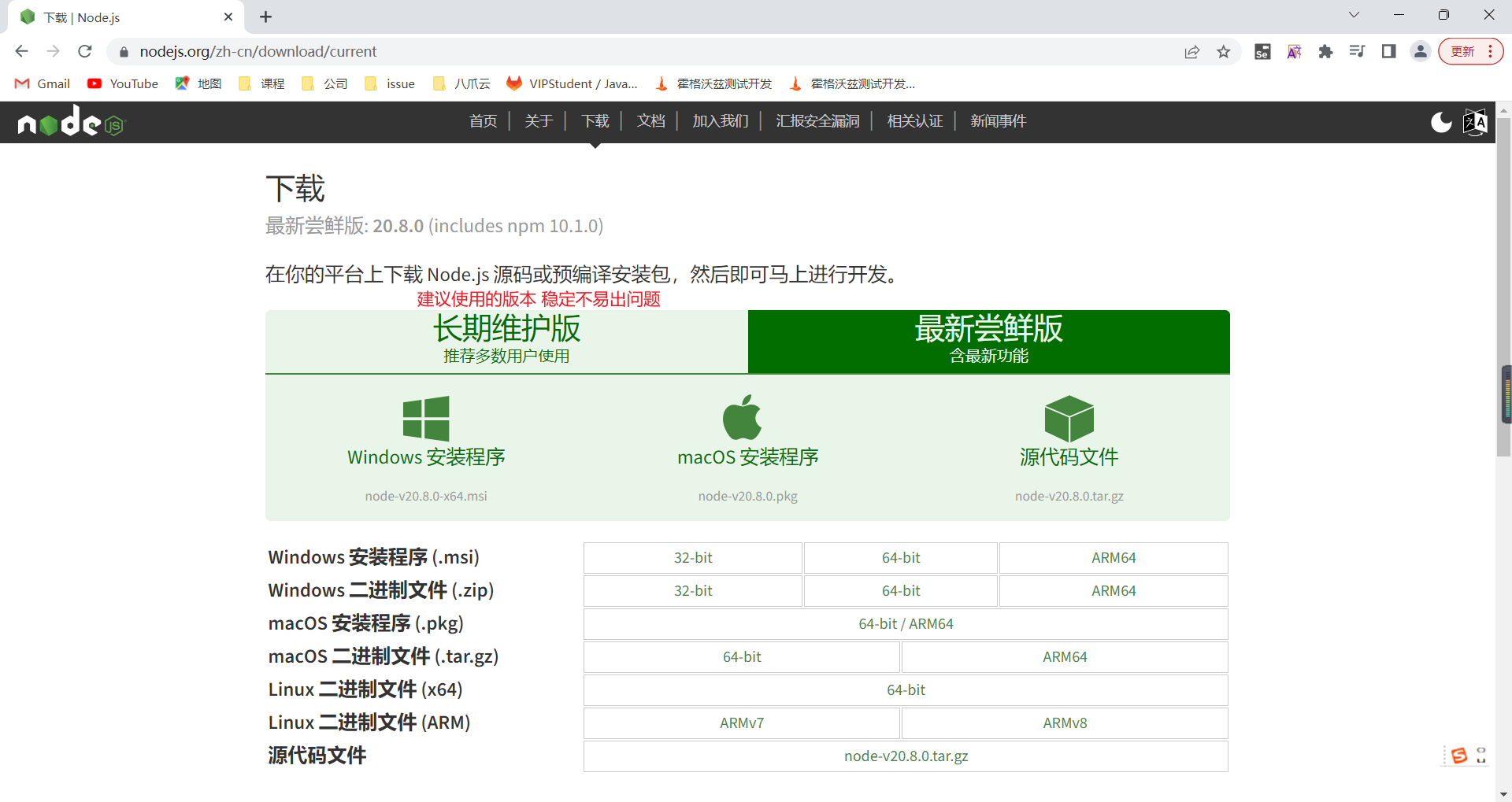Bookmark this page with the star icon
The width and height of the screenshot is (1512, 802).
(1223, 52)
